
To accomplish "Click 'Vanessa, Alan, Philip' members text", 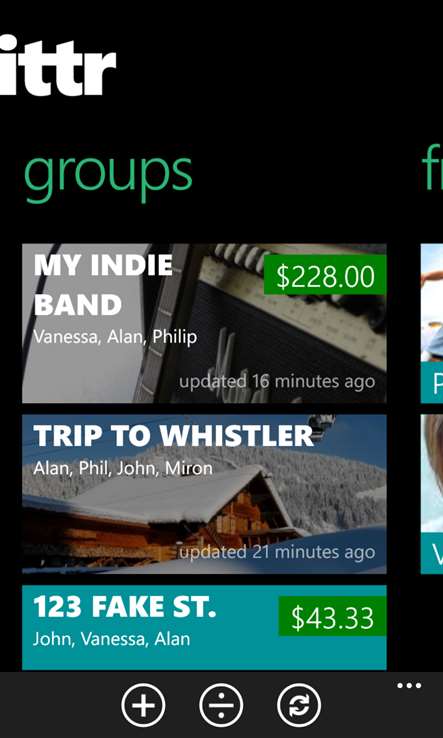I will pos(115,337).
